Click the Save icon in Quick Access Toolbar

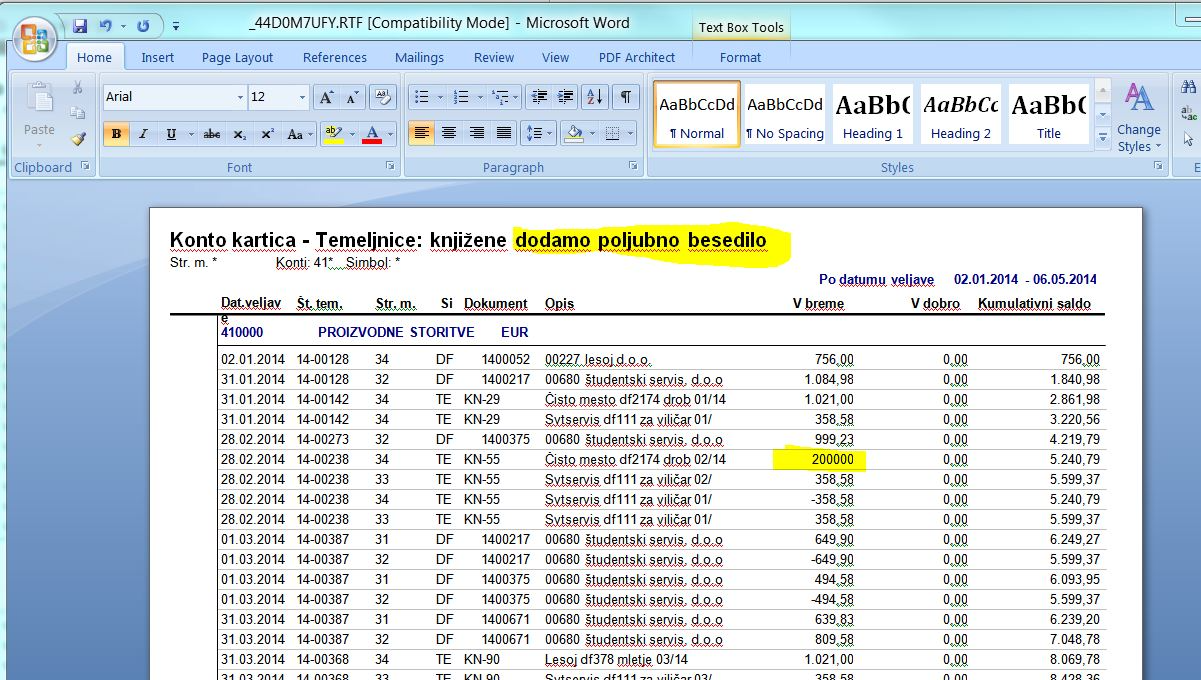[80, 24]
